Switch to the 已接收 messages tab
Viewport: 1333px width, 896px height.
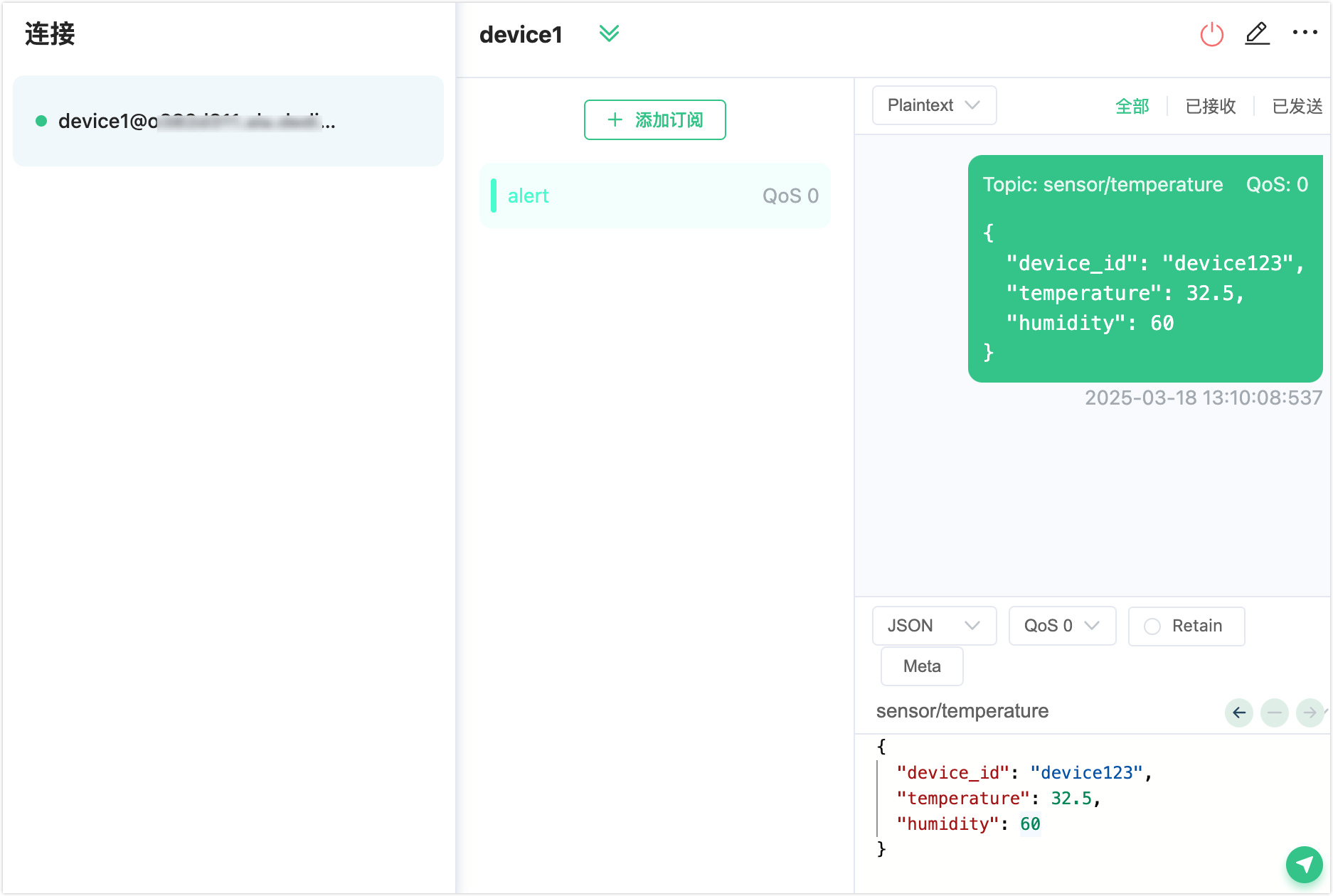point(1210,106)
